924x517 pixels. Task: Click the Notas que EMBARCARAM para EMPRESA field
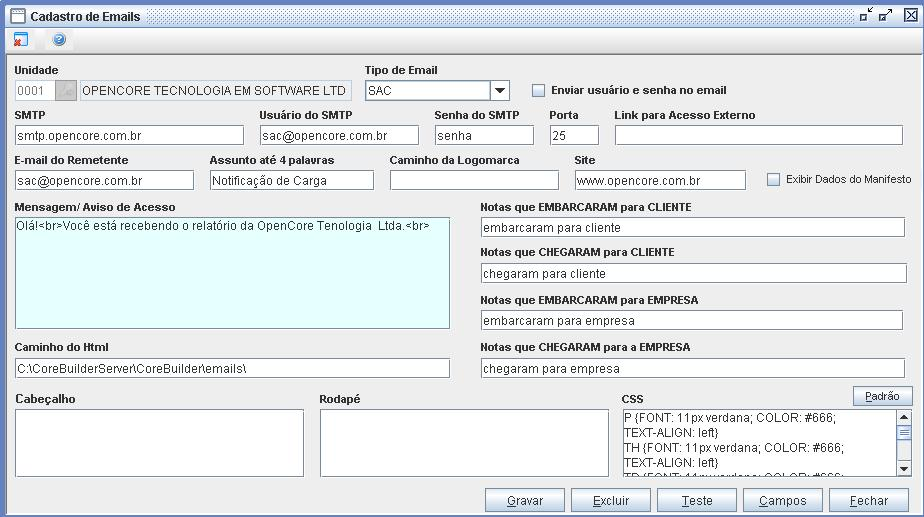click(692, 321)
